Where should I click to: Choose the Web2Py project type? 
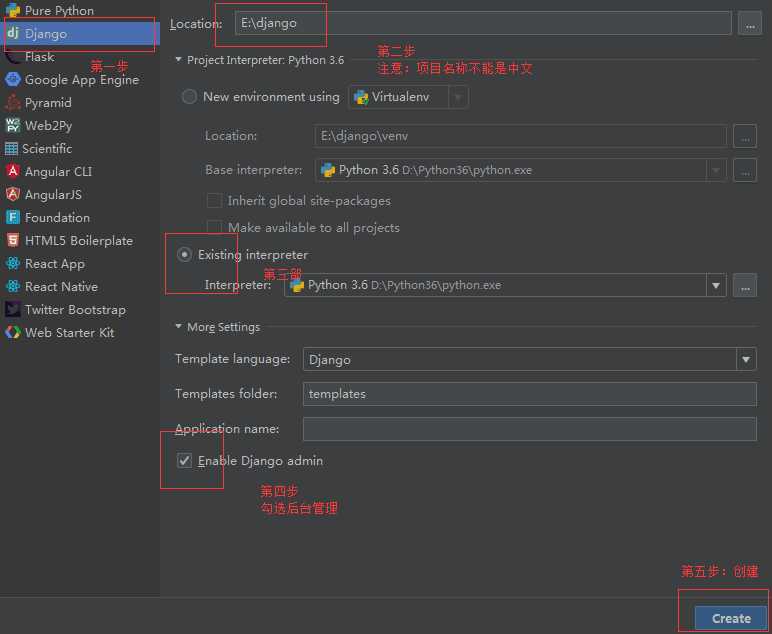(x=80, y=126)
